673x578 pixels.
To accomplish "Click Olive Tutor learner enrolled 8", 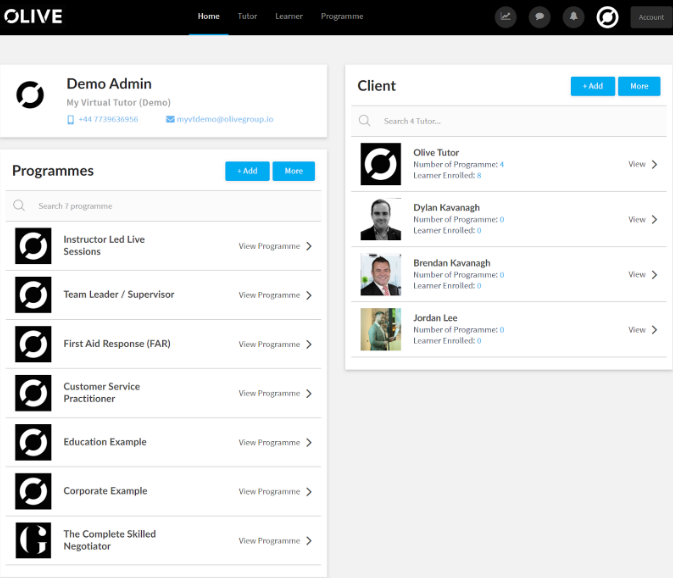I will [479, 176].
